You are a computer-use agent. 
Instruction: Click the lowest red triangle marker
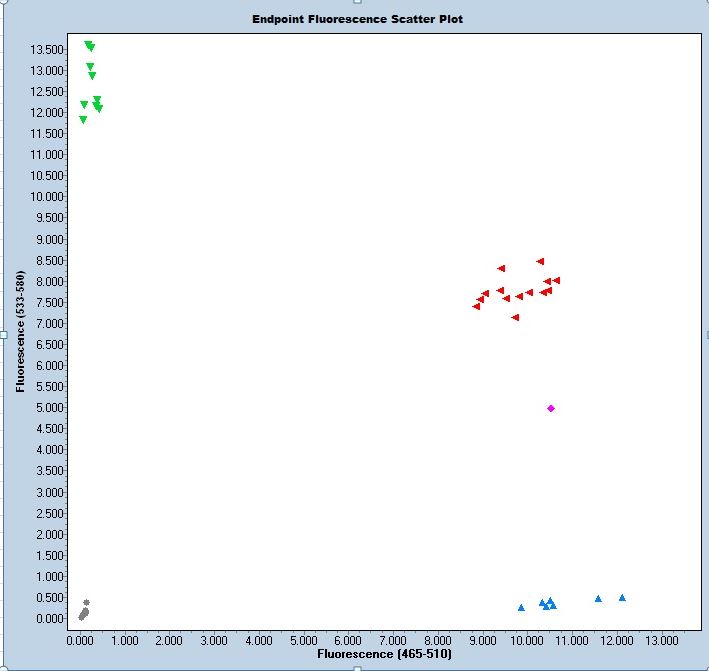point(515,317)
